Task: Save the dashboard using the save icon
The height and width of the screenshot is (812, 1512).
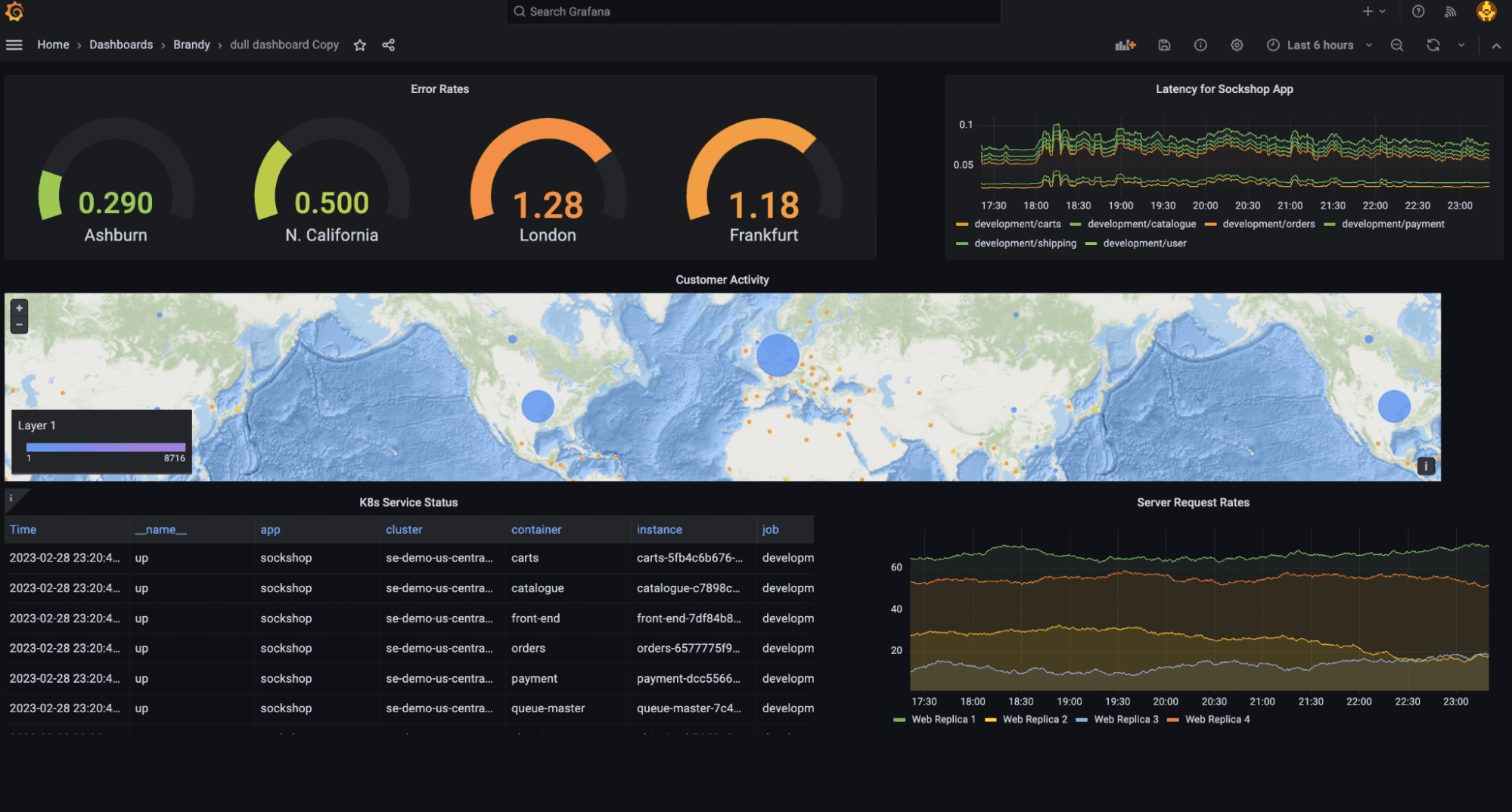Action: pyautogui.click(x=1164, y=45)
